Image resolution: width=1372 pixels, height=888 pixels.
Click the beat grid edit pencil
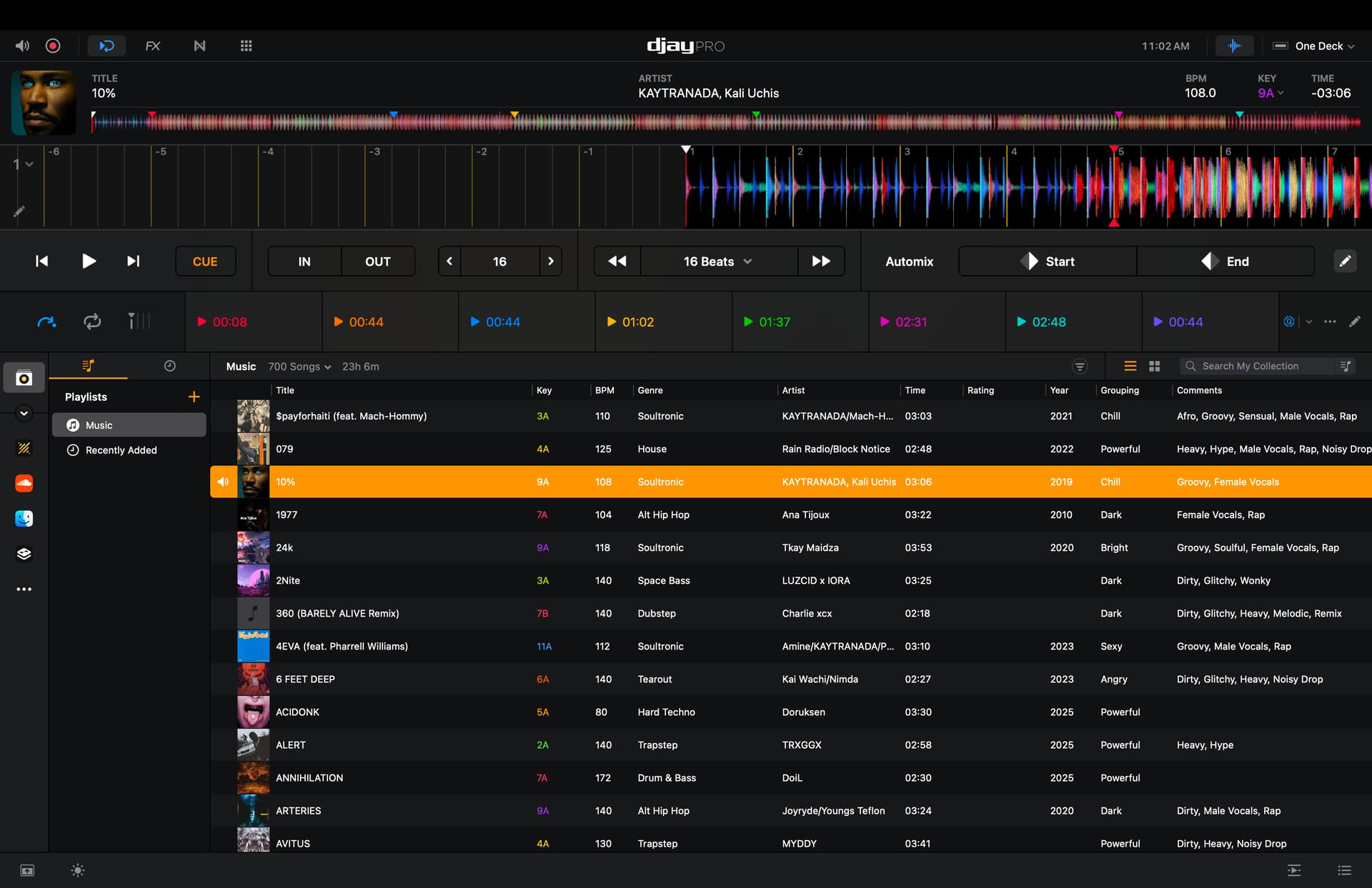click(x=19, y=211)
